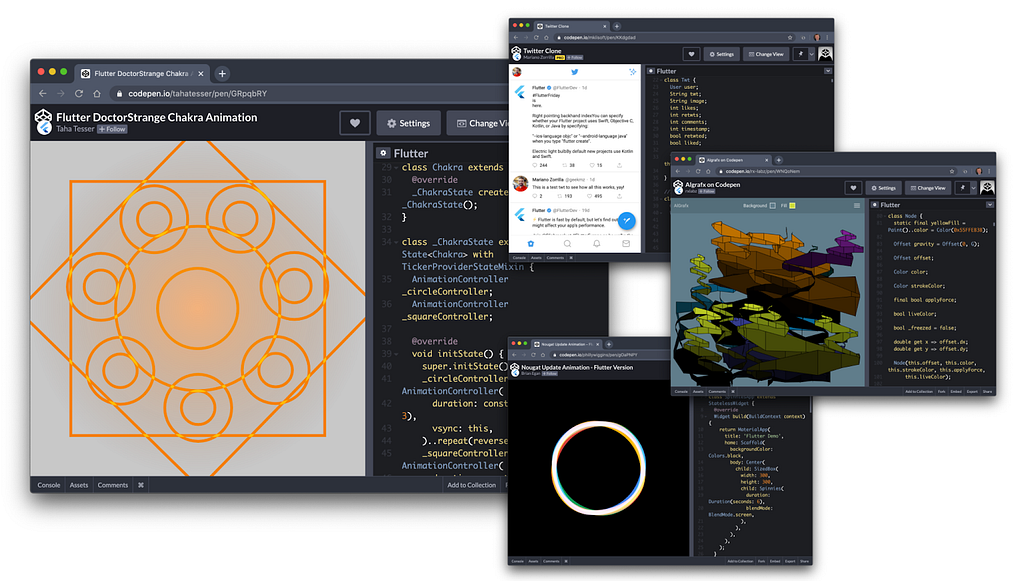Open the dropdown arrow beside the Algrafx pin
Viewport: 1024px width, 581px height.
coord(974,187)
